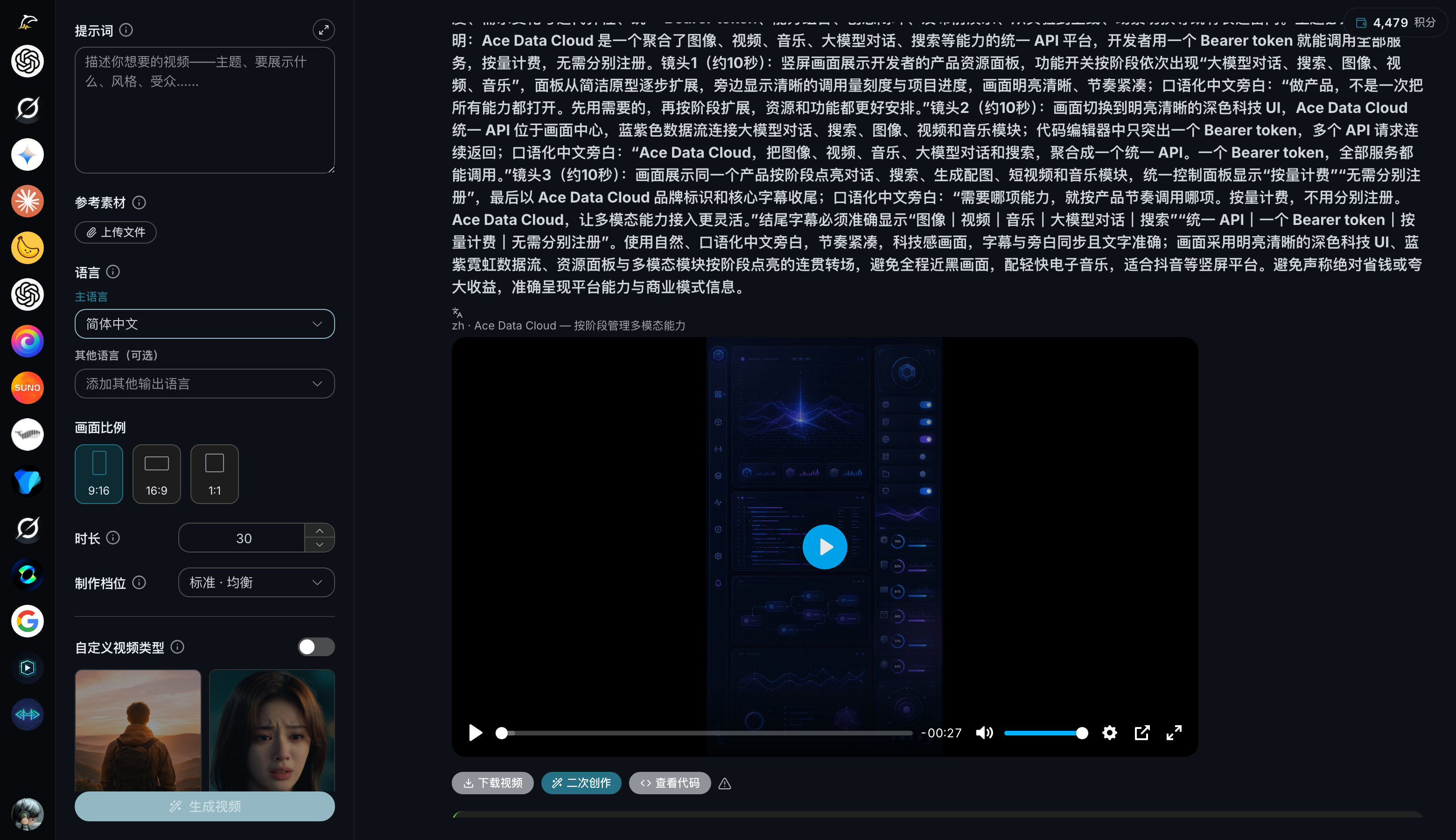Open the Google service icon
The image size is (1456, 840).
(x=27, y=621)
